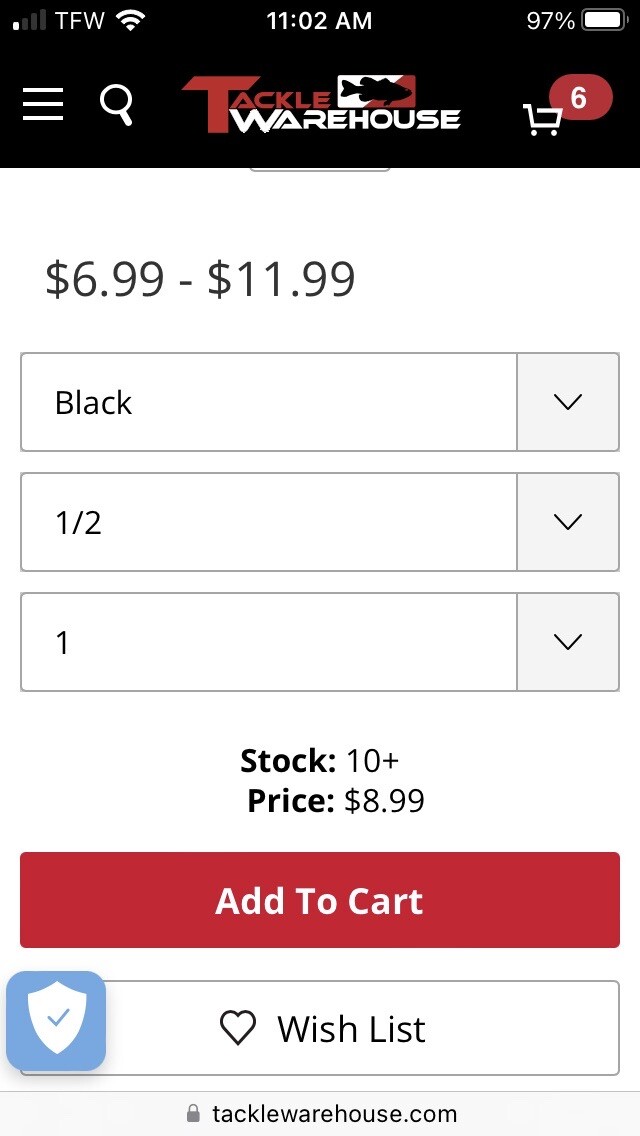The width and height of the screenshot is (640, 1136).
Task: Tap the Wi-Fi status icon
Action: pos(130,21)
